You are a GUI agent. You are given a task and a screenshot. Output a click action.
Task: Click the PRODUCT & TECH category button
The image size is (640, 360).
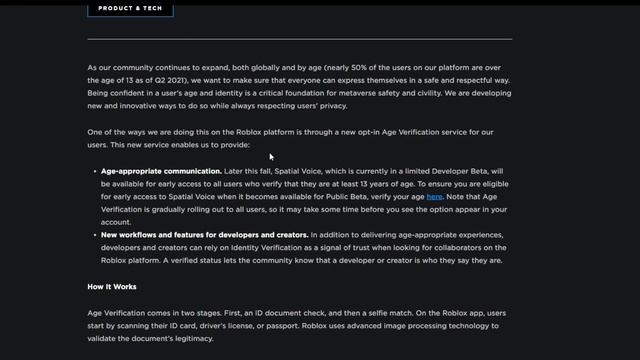[130, 9]
